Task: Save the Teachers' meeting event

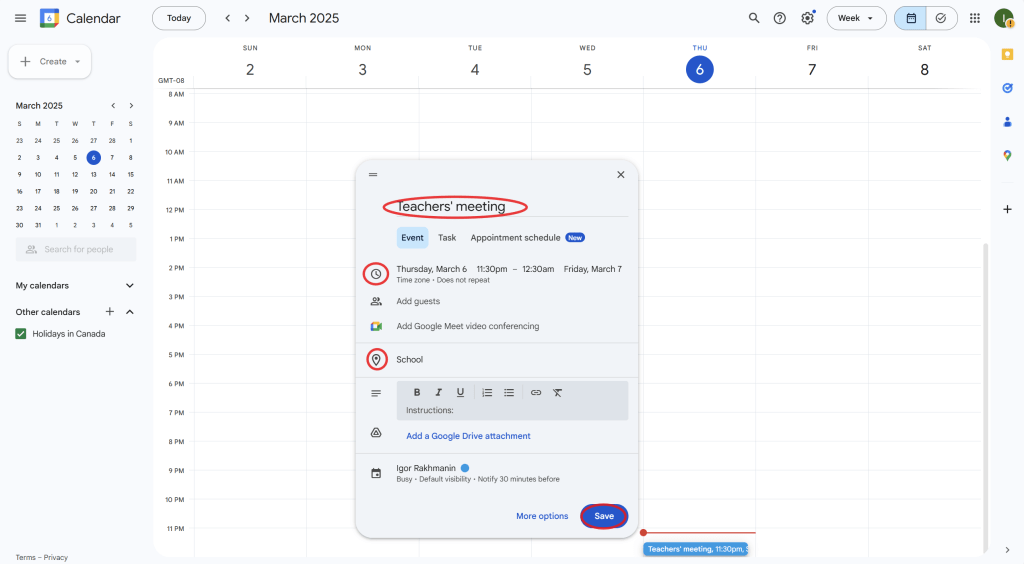Action: pyautogui.click(x=604, y=516)
